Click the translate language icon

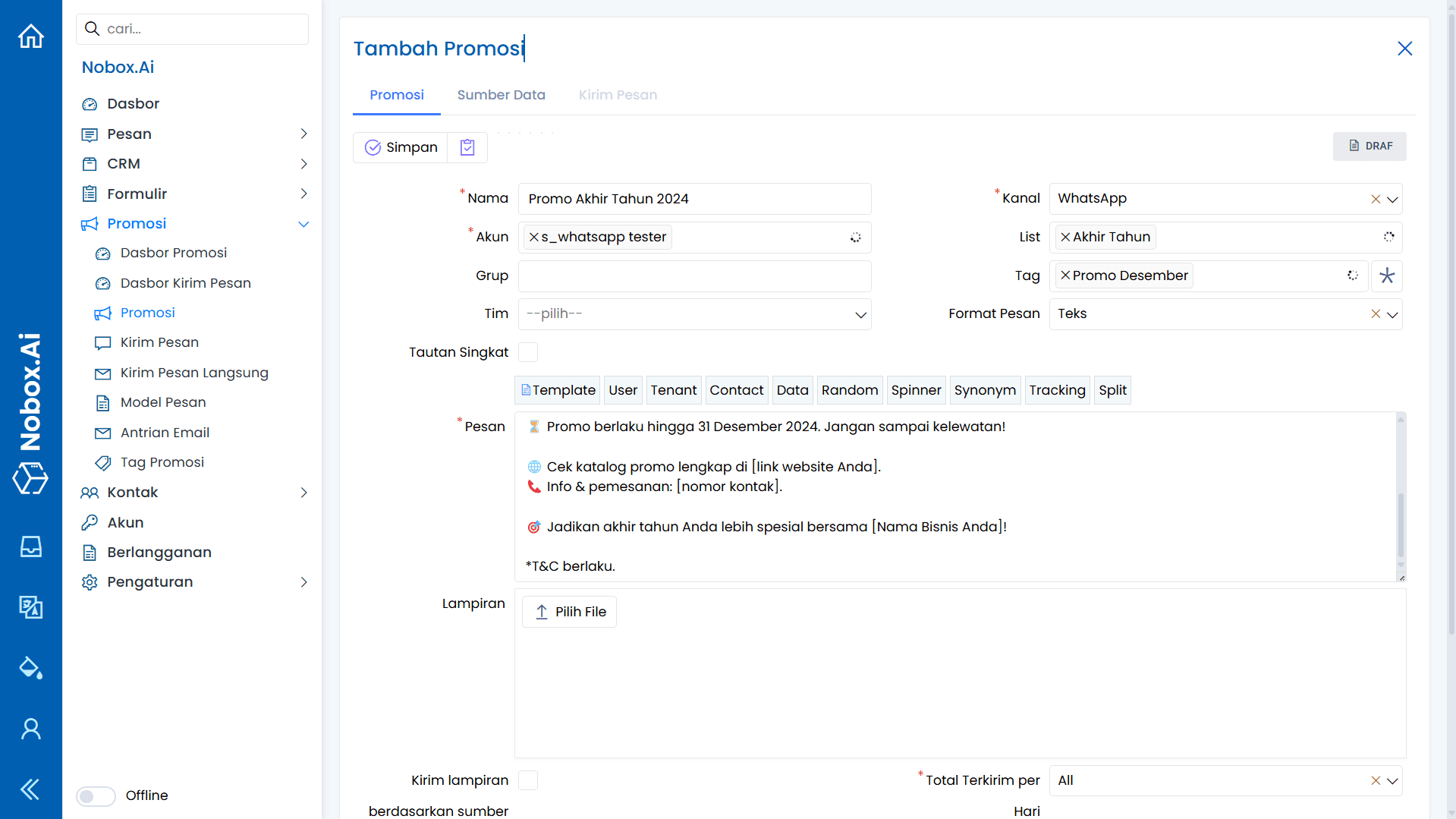[31, 606]
